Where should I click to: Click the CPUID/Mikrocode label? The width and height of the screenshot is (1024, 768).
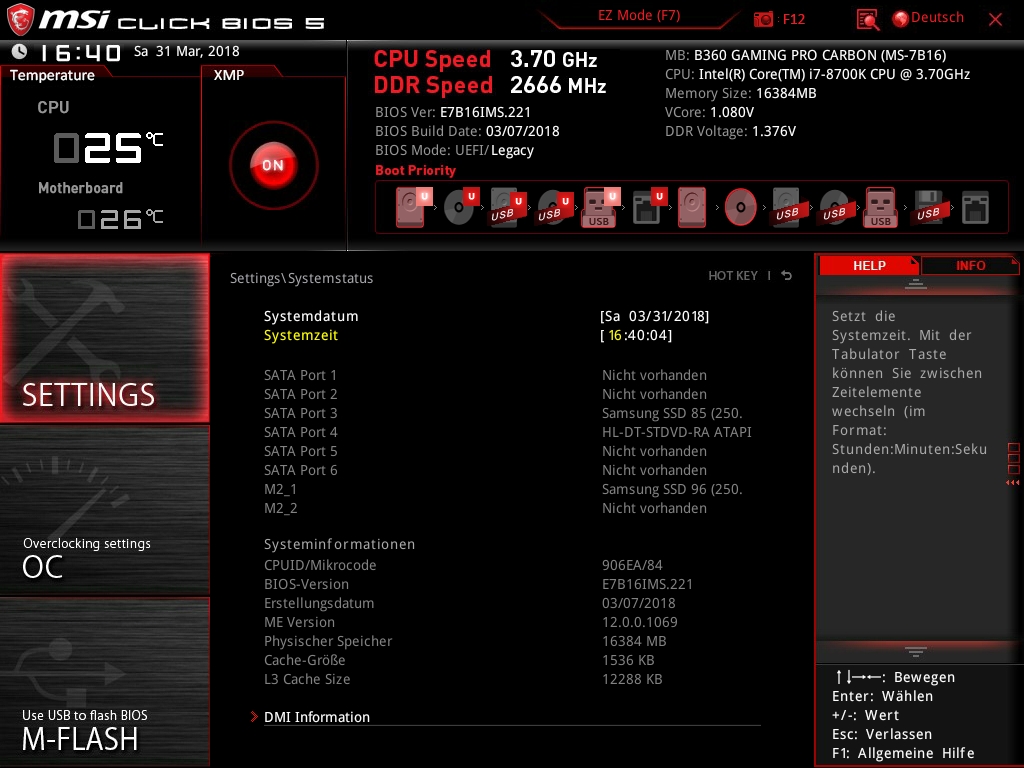pos(320,565)
